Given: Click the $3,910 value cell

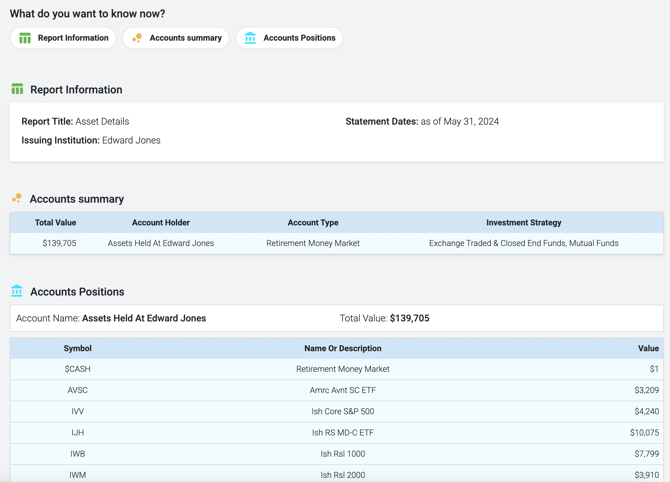Looking at the screenshot, I should coord(646,475).
